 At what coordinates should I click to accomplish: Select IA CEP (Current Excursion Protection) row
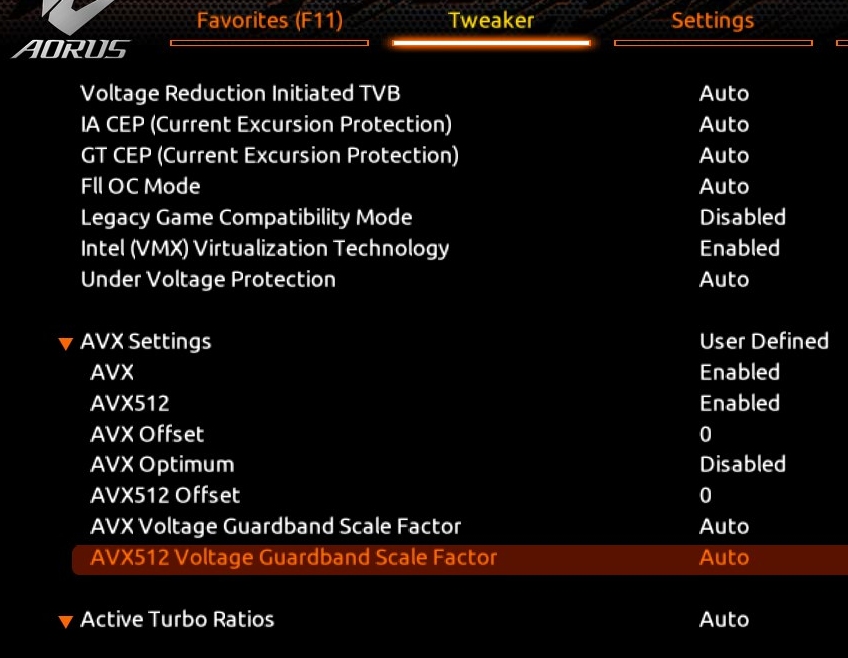[x=265, y=124]
